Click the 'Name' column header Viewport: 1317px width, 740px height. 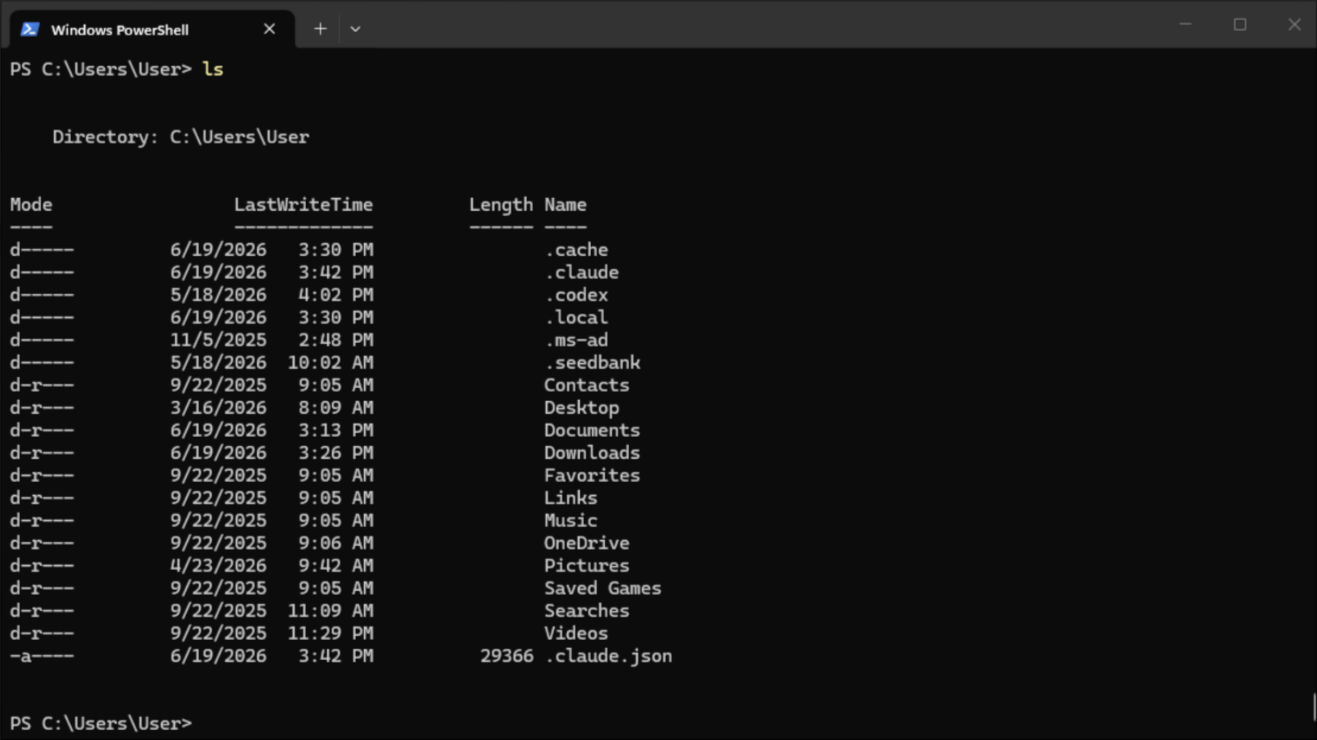[565, 204]
